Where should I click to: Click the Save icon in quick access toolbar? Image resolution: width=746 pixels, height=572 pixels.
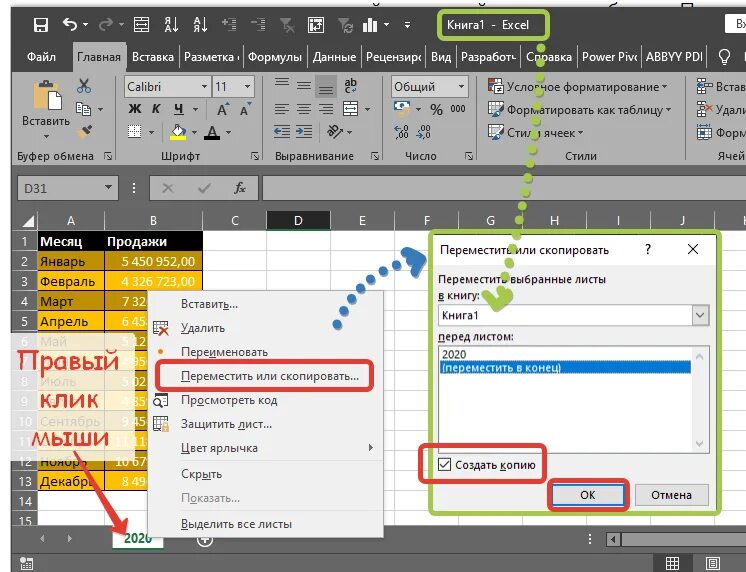pos(41,25)
